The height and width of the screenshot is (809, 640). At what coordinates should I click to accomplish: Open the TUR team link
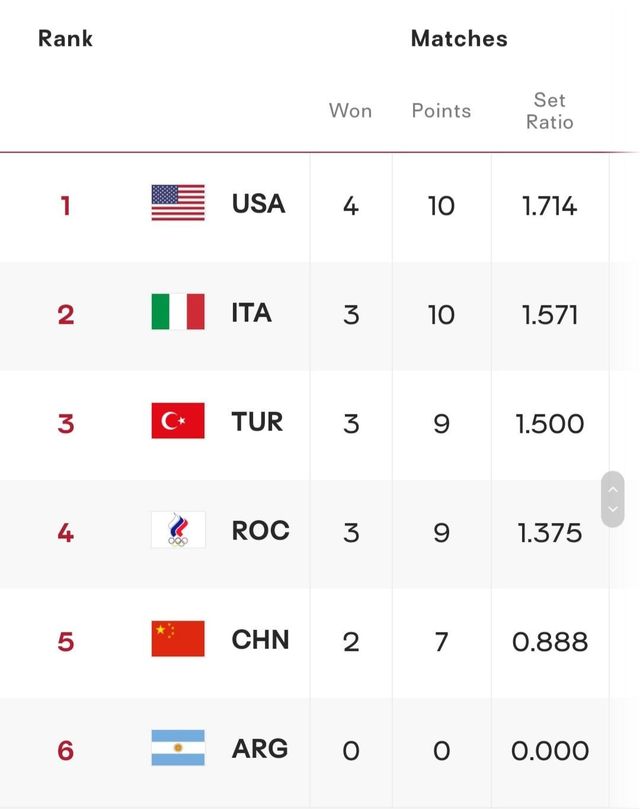[x=257, y=422]
